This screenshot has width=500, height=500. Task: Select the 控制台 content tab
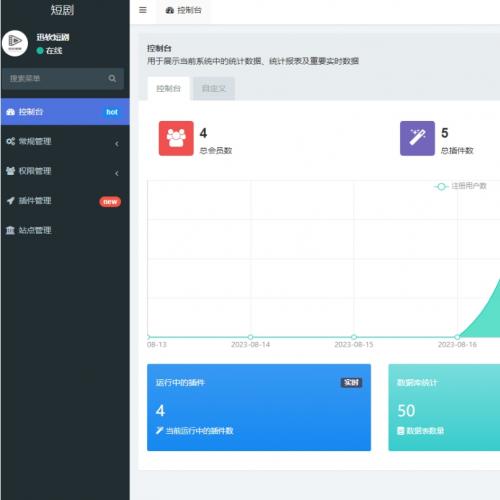[168, 89]
